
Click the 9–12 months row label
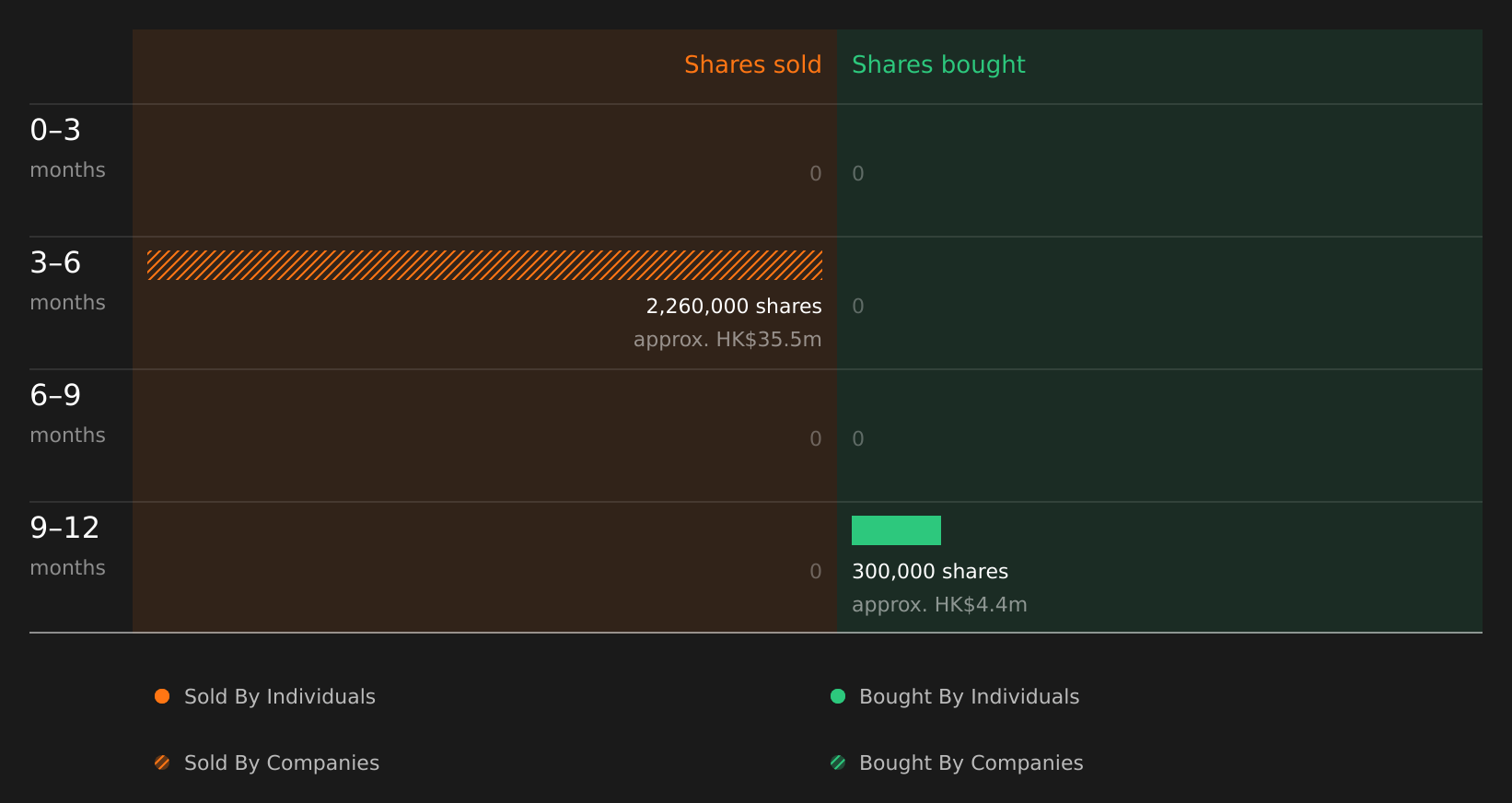(67, 545)
